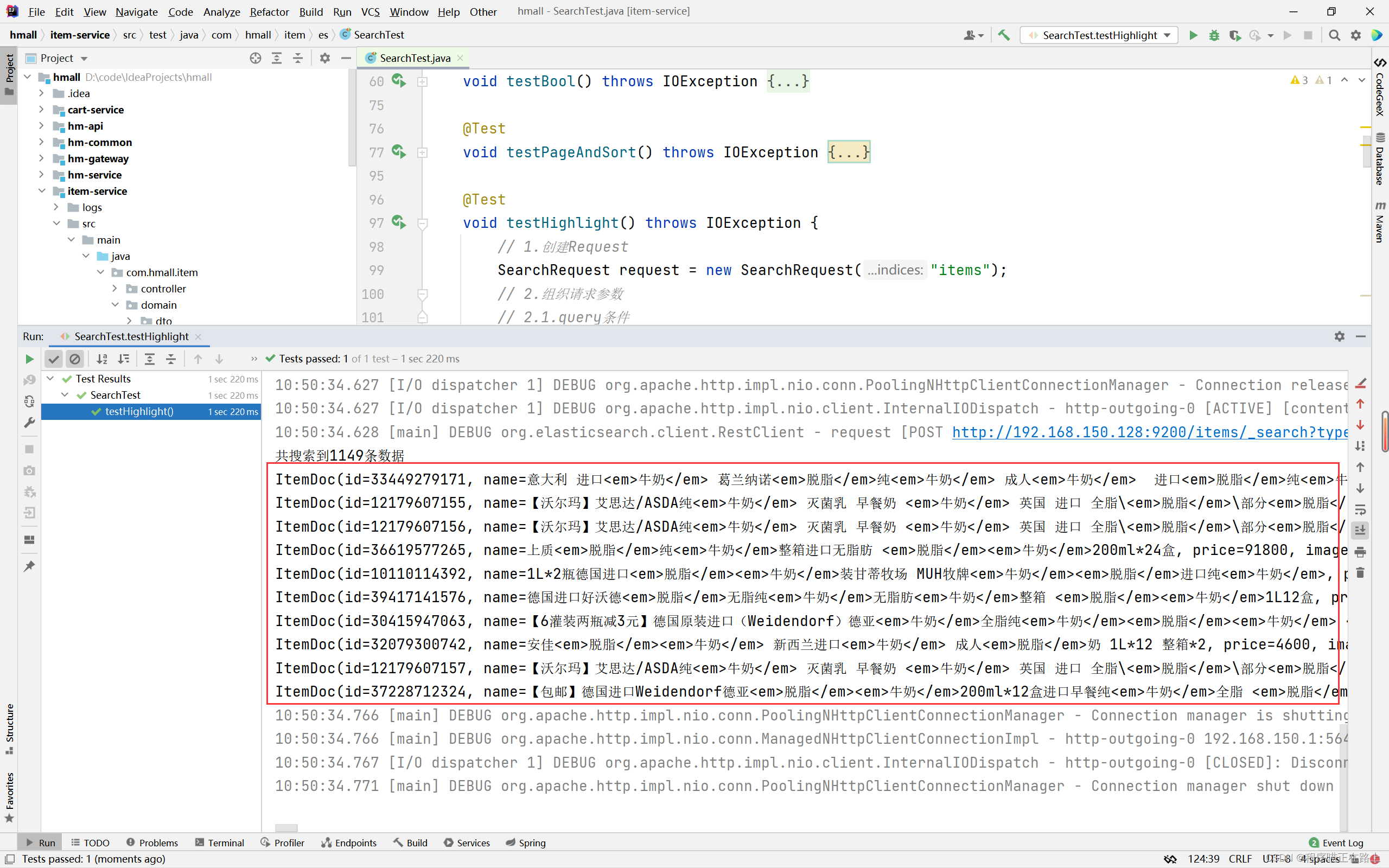Click the Debug bug icon in the toolbar
This screenshot has height=868, width=1389.
1214,36
